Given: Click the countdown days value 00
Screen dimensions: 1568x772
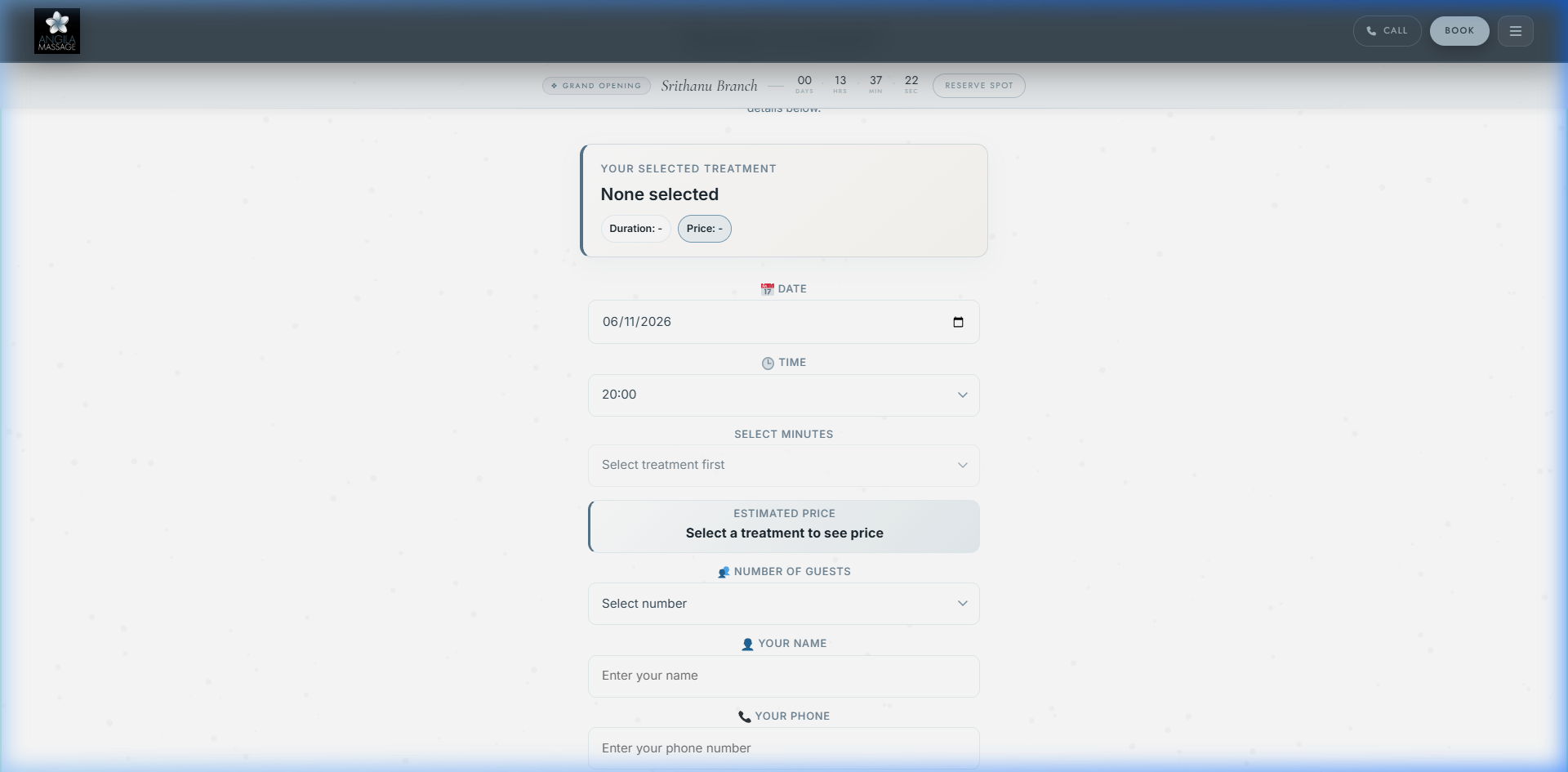Looking at the screenshot, I should click(x=804, y=80).
